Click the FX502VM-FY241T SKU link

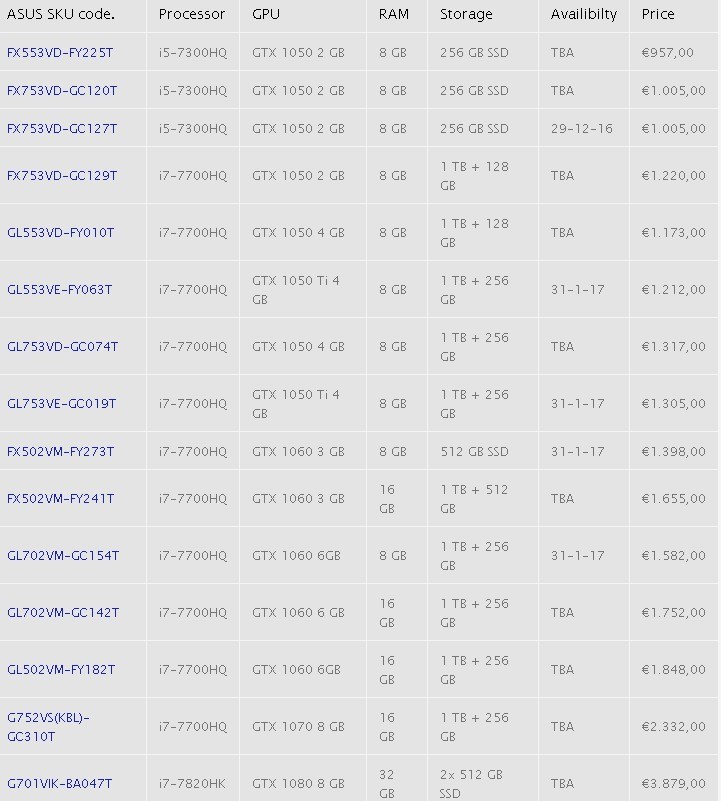point(60,498)
